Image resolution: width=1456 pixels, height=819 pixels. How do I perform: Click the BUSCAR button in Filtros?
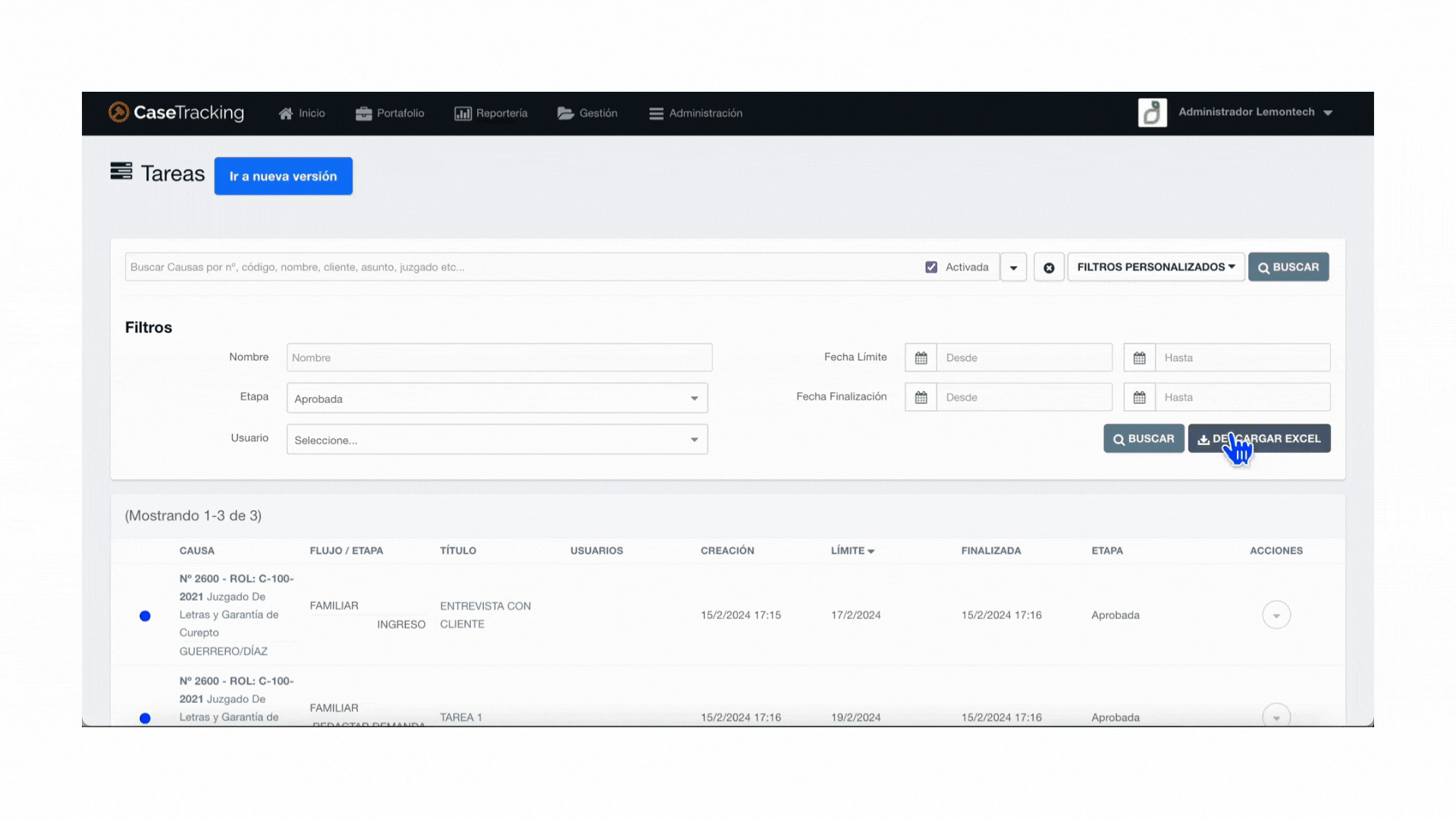pos(1144,438)
